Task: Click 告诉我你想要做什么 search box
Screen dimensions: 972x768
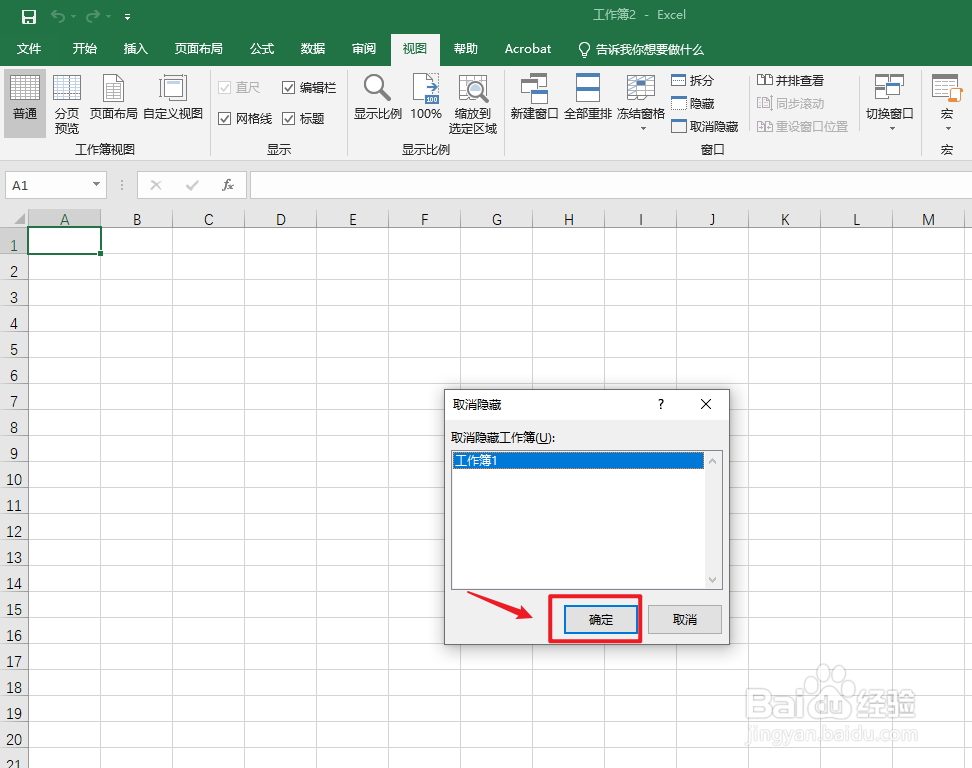Action: coord(641,50)
